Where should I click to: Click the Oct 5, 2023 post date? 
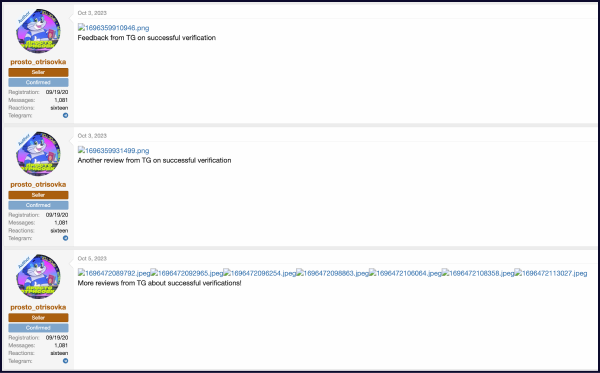pos(92,259)
